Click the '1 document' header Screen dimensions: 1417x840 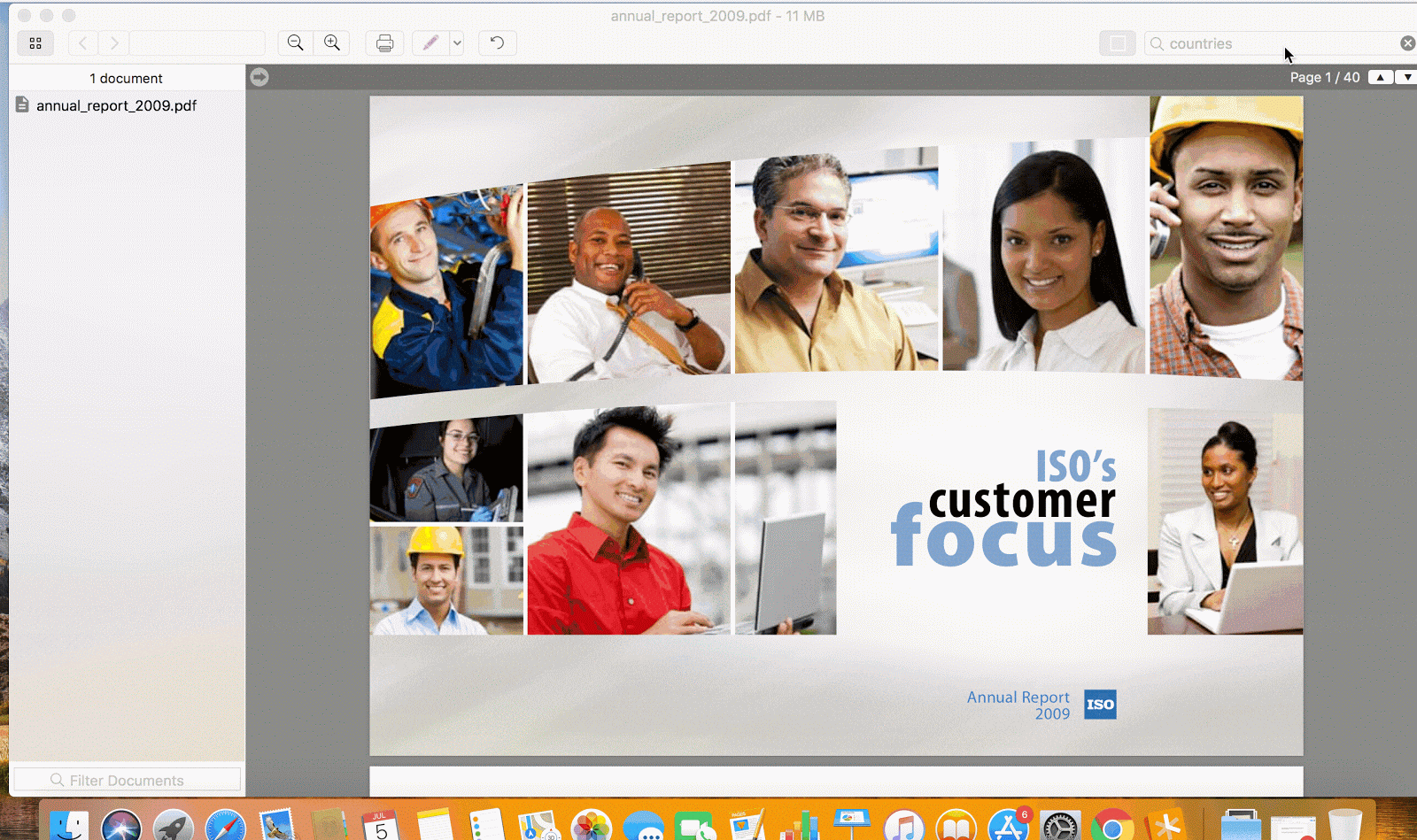(x=126, y=78)
